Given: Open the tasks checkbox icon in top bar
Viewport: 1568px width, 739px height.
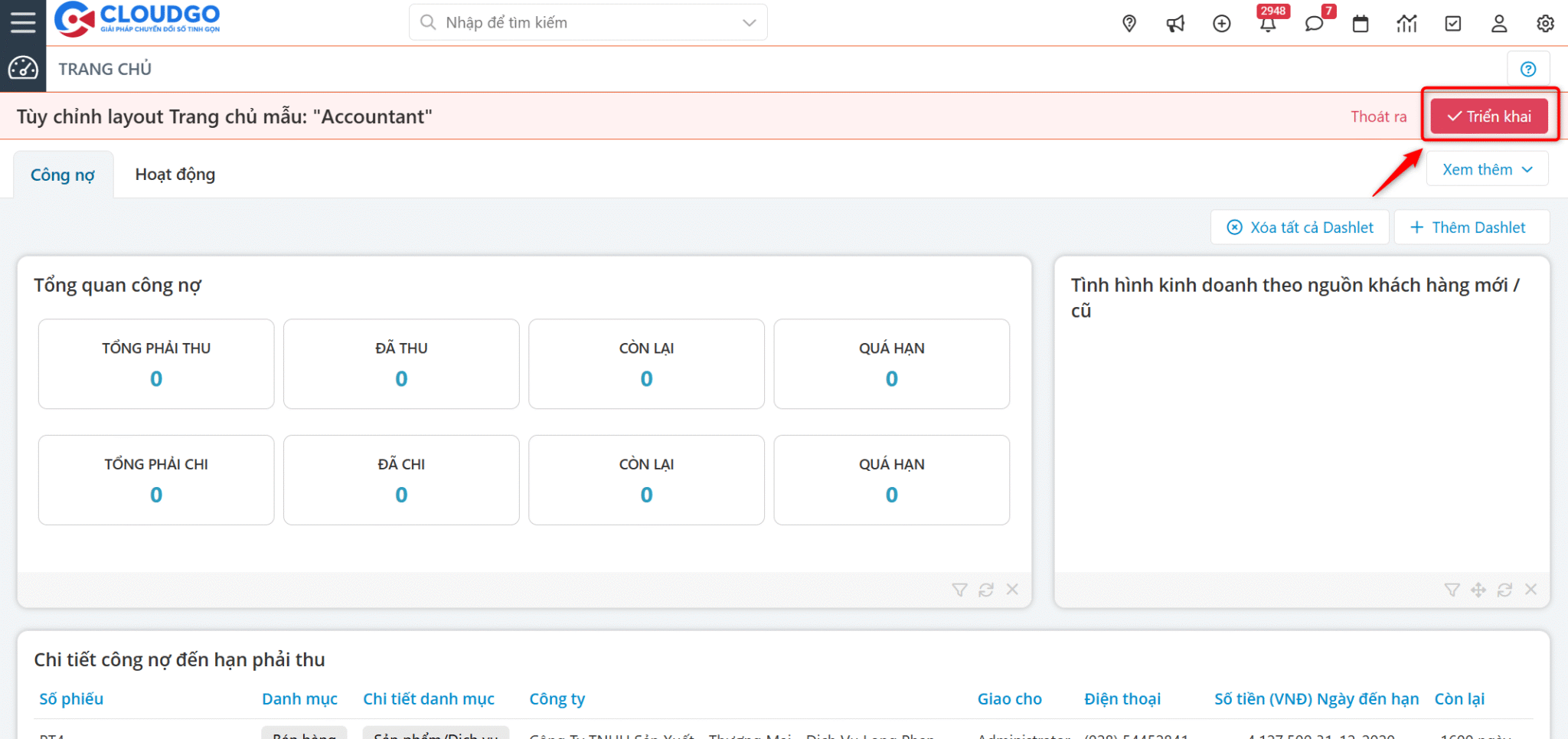Looking at the screenshot, I should 1453,24.
